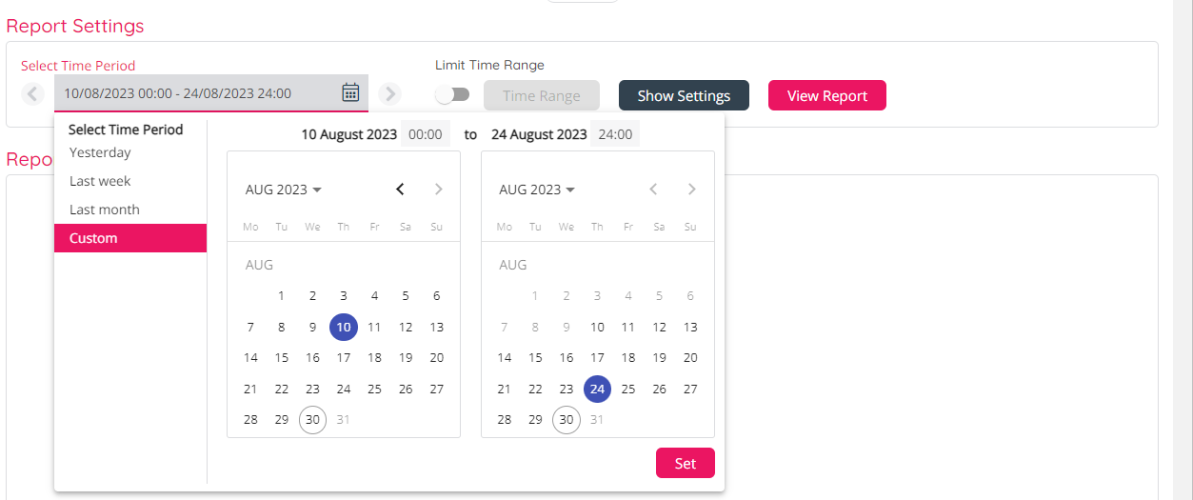Toggle the Limit Time Range switch
This screenshot has height=500, width=1193.
pyautogui.click(x=452, y=95)
